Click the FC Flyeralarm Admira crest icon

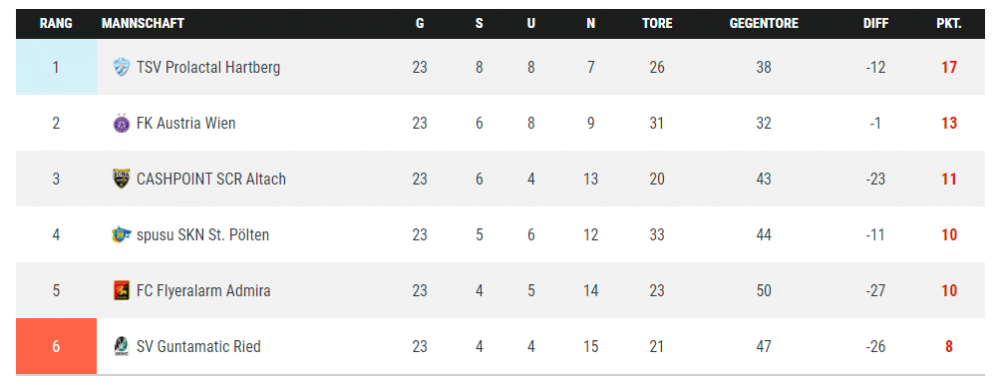[x=121, y=291]
